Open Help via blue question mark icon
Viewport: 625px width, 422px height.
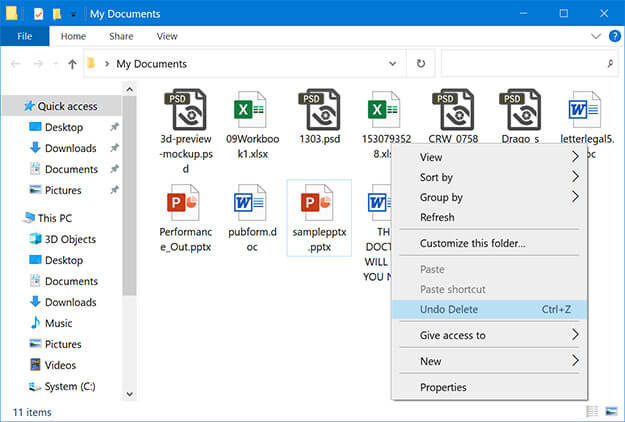[615, 36]
